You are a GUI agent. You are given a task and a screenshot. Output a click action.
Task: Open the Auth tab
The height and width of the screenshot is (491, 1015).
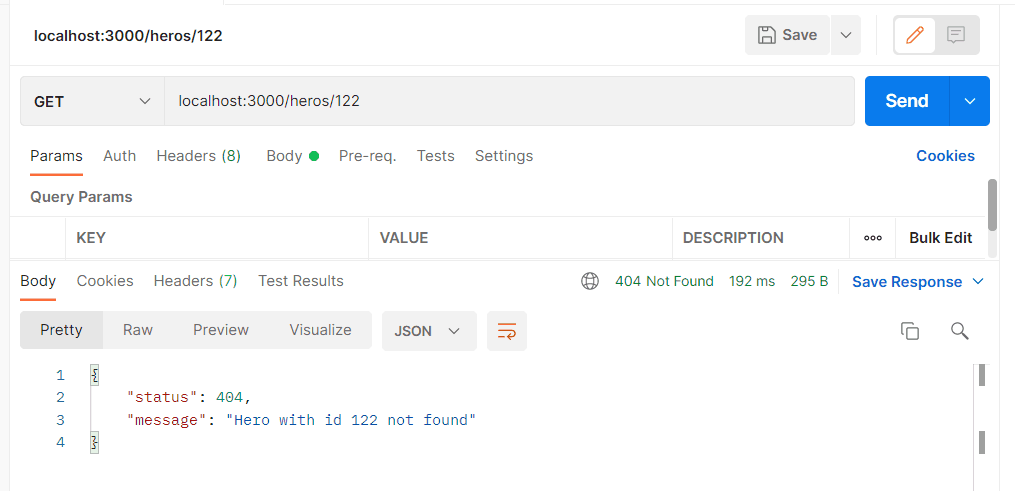(x=119, y=156)
